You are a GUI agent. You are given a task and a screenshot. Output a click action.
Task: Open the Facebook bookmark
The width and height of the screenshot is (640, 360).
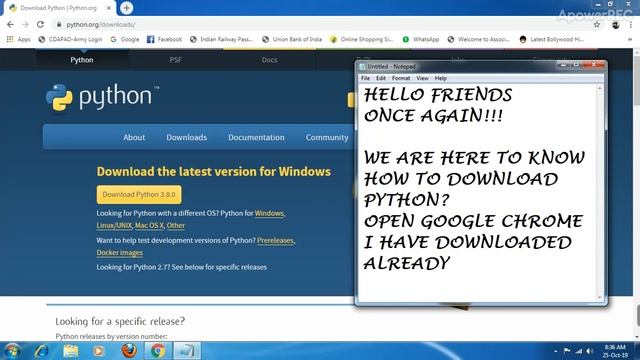click(164, 39)
